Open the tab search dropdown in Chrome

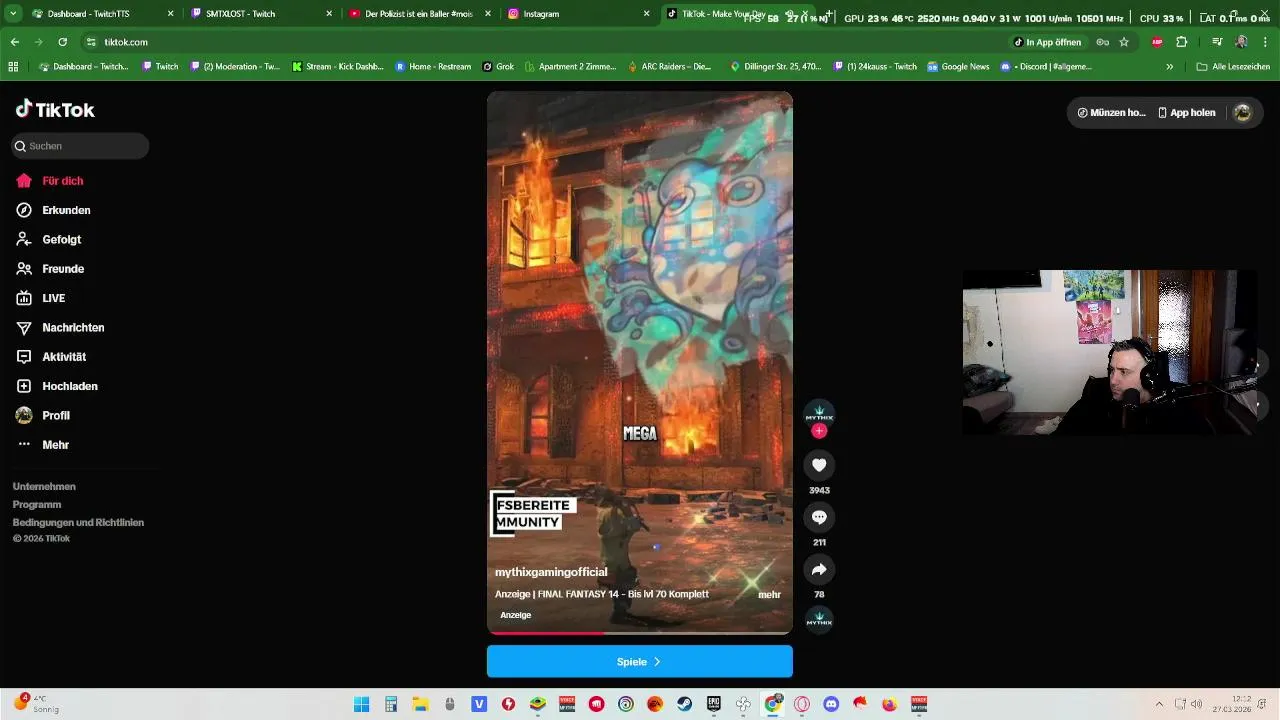point(13,14)
